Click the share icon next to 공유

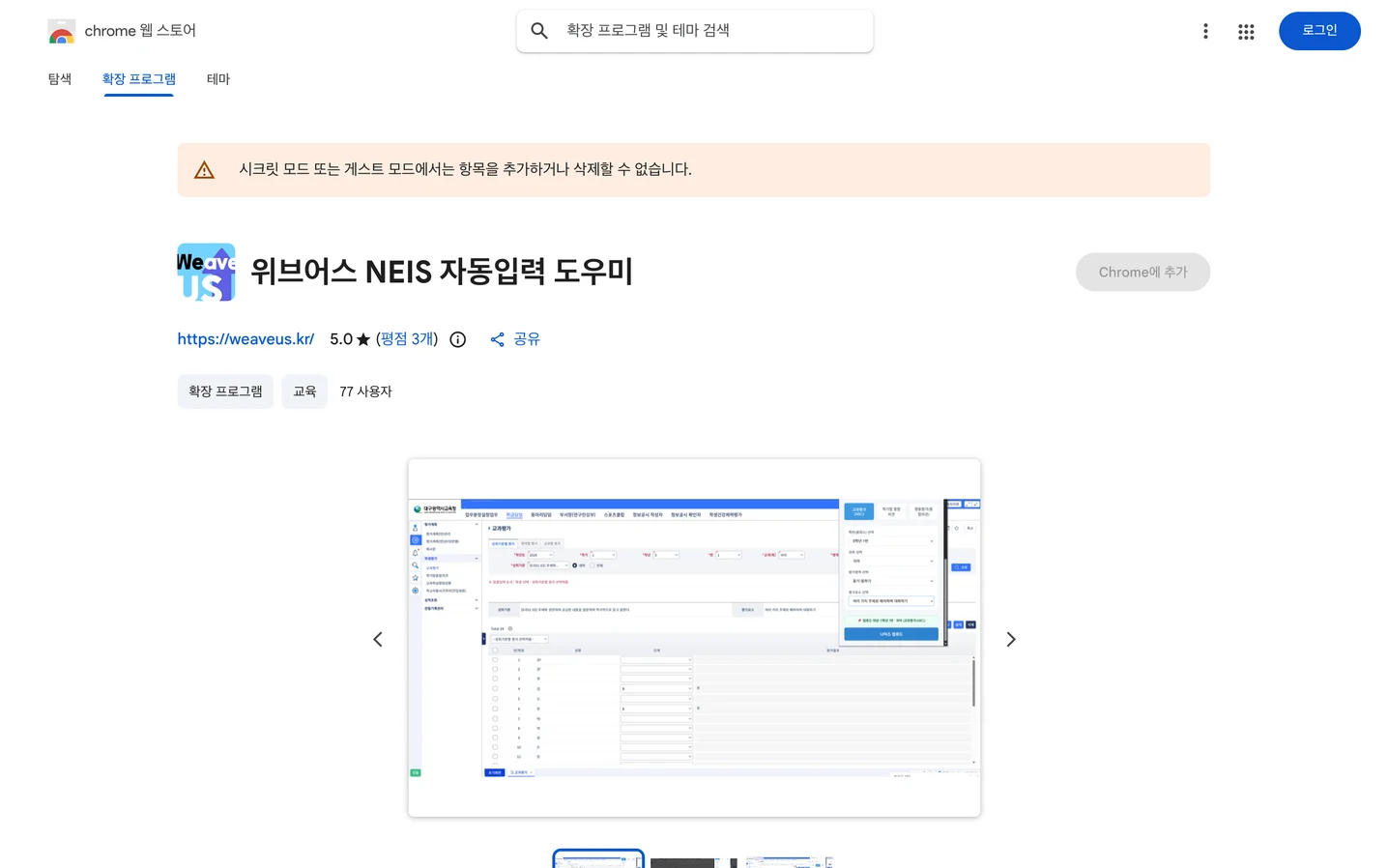[497, 339]
